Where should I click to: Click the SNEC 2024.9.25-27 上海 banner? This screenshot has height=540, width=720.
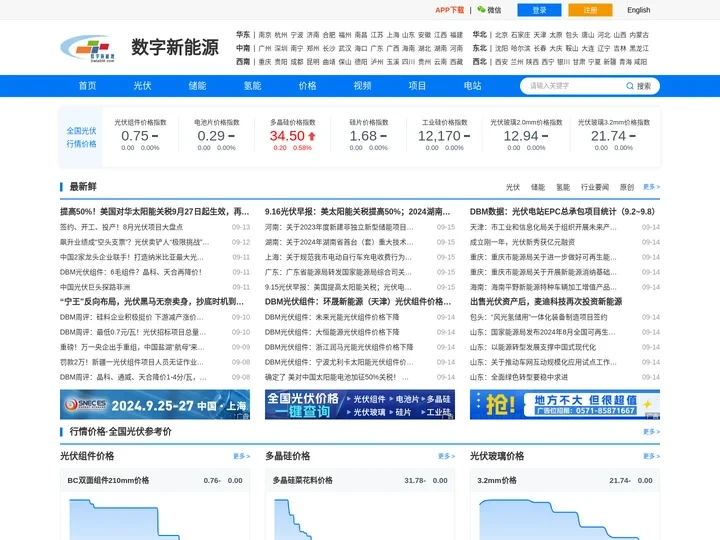coord(155,405)
